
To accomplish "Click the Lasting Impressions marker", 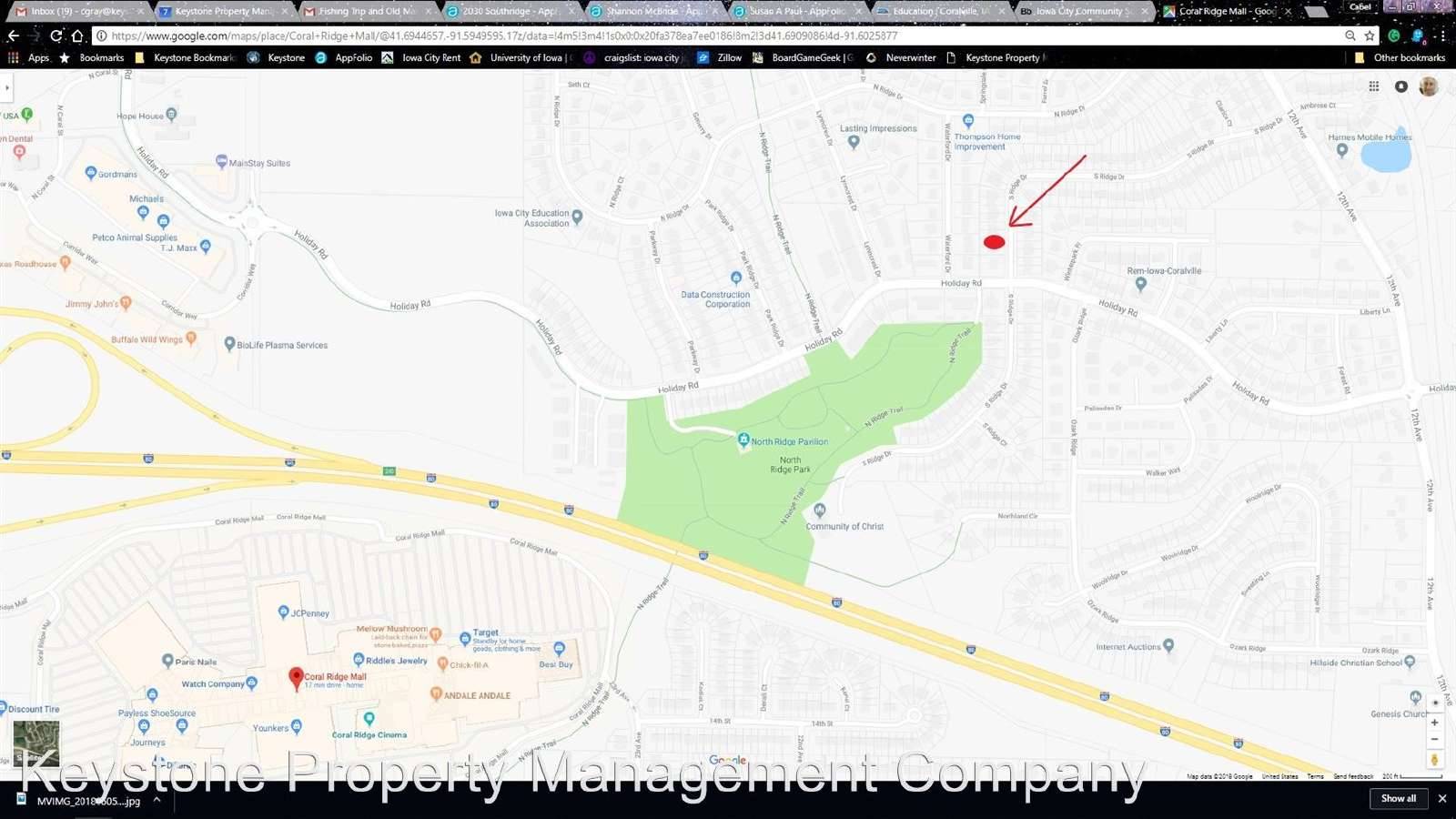I will tap(854, 142).
